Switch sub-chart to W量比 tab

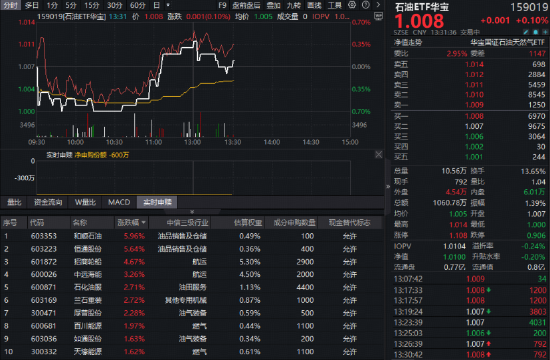point(85,202)
